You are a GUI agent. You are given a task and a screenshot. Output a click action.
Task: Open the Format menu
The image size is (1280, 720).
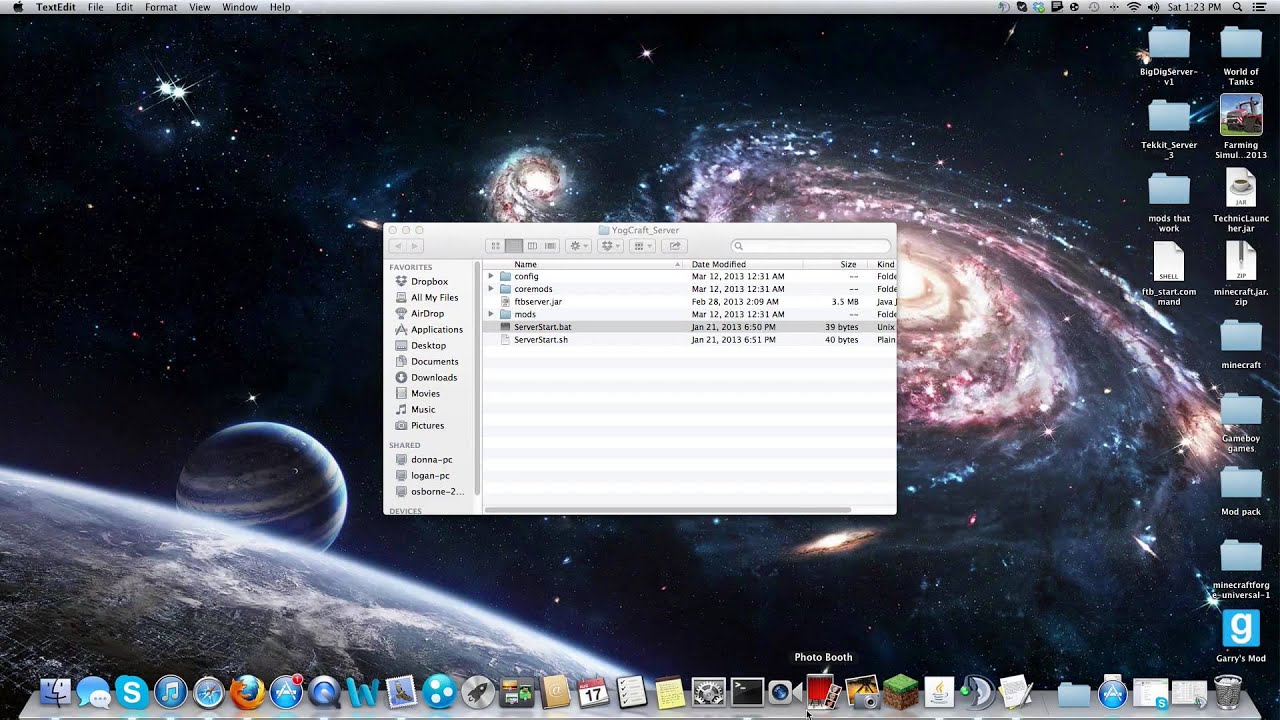coord(161,7)
